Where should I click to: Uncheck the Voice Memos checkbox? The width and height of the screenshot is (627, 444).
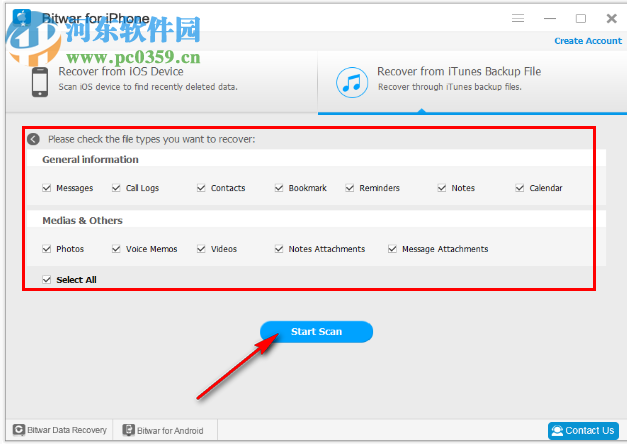[x=116, y=249]
